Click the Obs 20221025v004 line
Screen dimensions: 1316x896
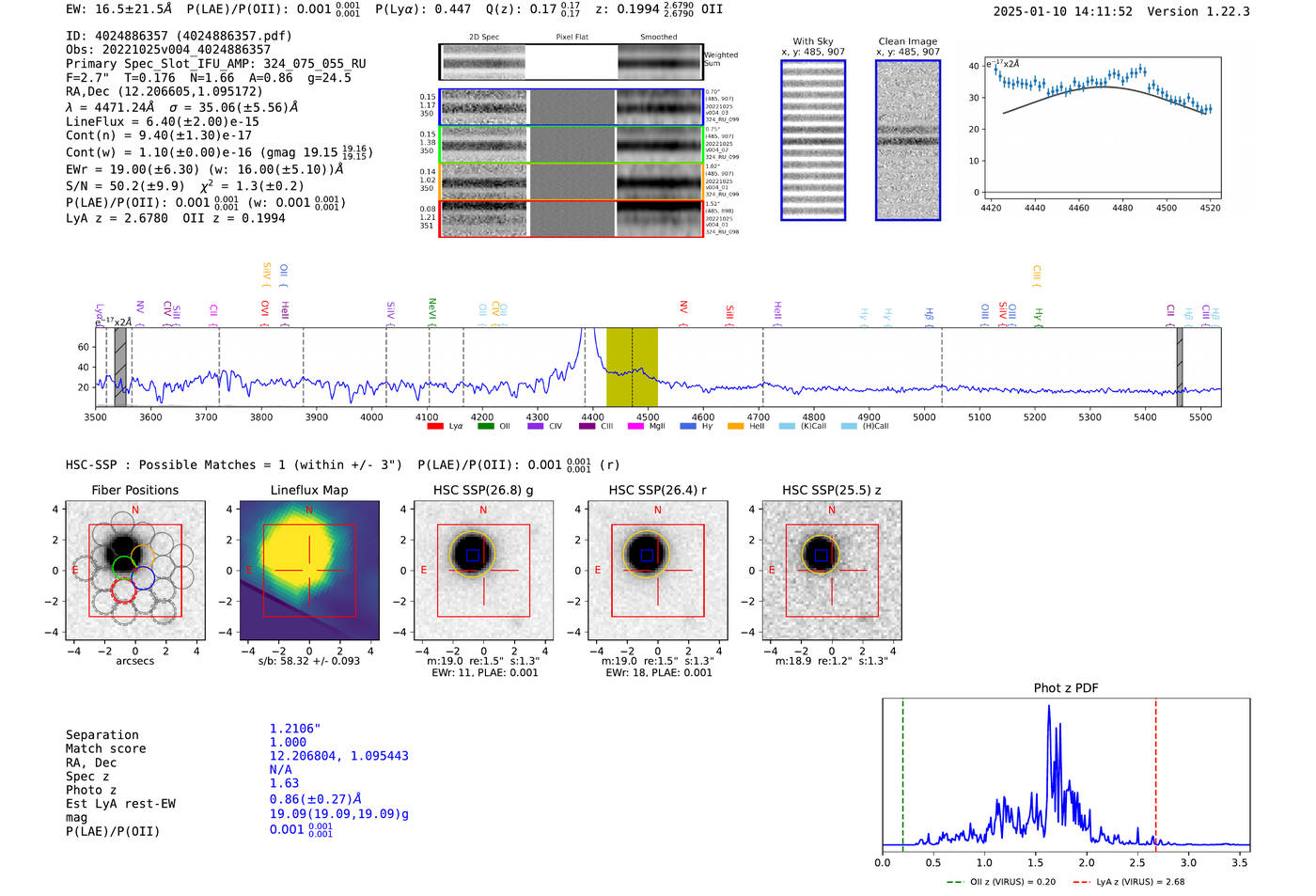[x=168, y=50]
